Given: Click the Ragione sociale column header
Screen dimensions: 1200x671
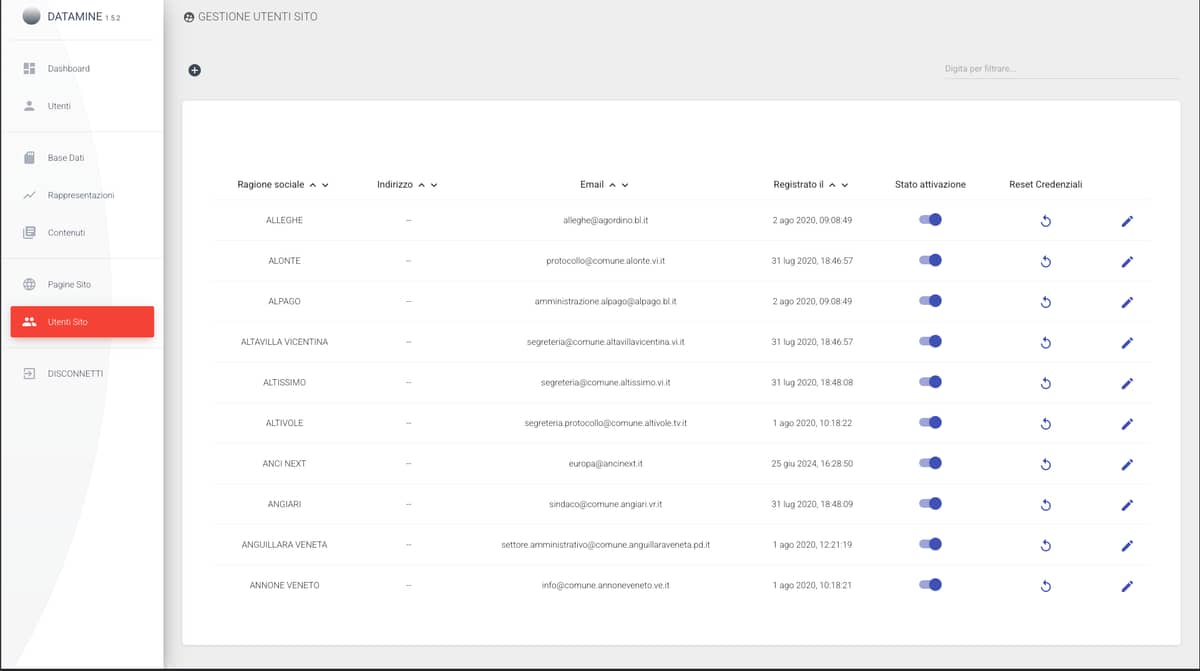Looking at the screenshot, I should click(x=271, y=185).
